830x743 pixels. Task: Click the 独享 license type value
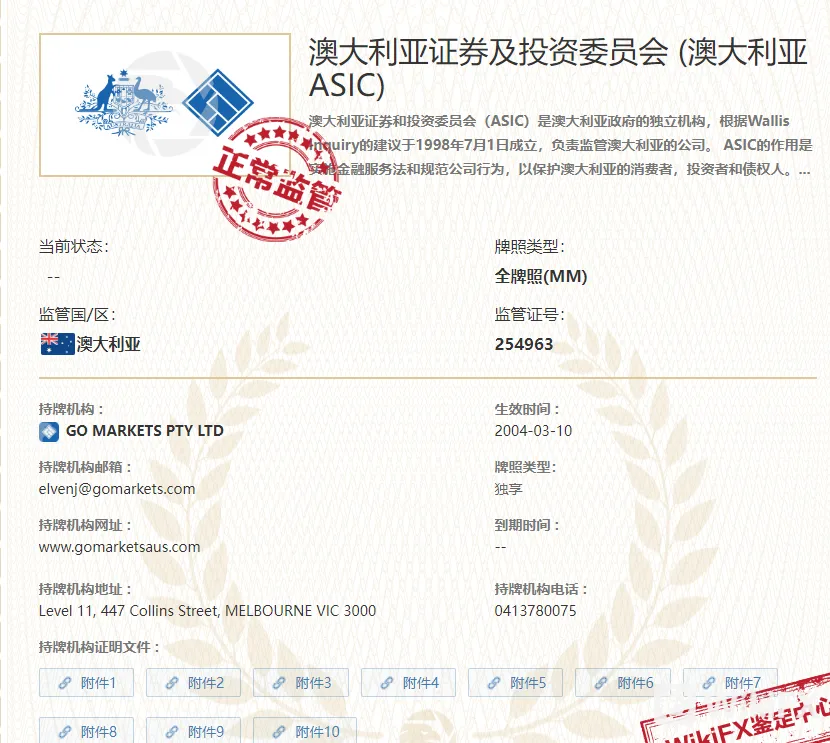509,489
